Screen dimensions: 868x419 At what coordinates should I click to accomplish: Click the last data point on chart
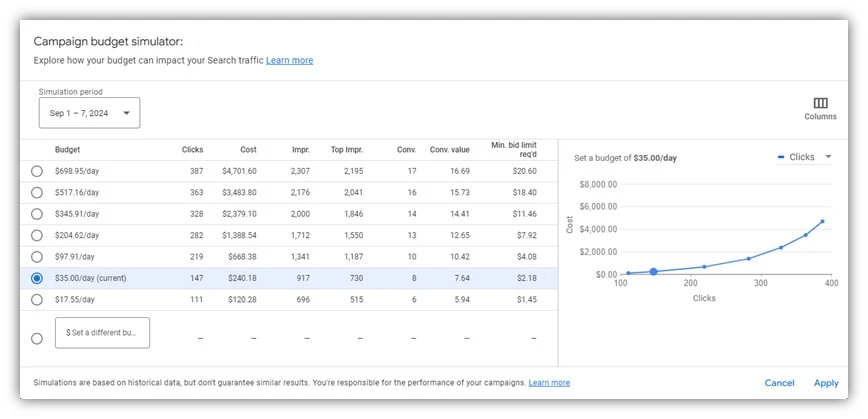pyautogui.click(x=822, y=221)
